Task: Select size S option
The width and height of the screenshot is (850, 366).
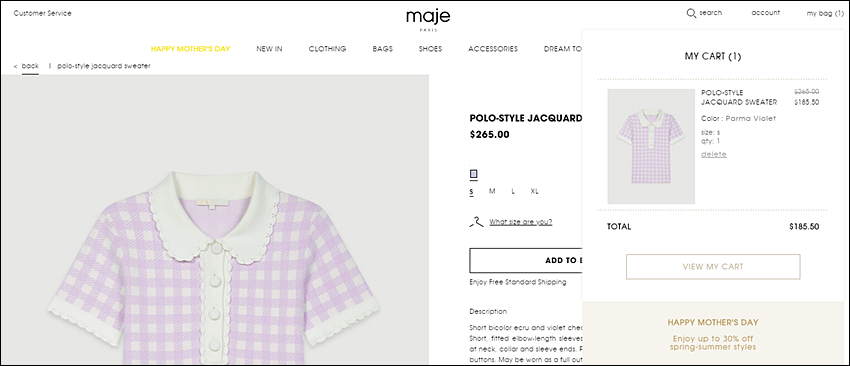Action: click(472, 191)
